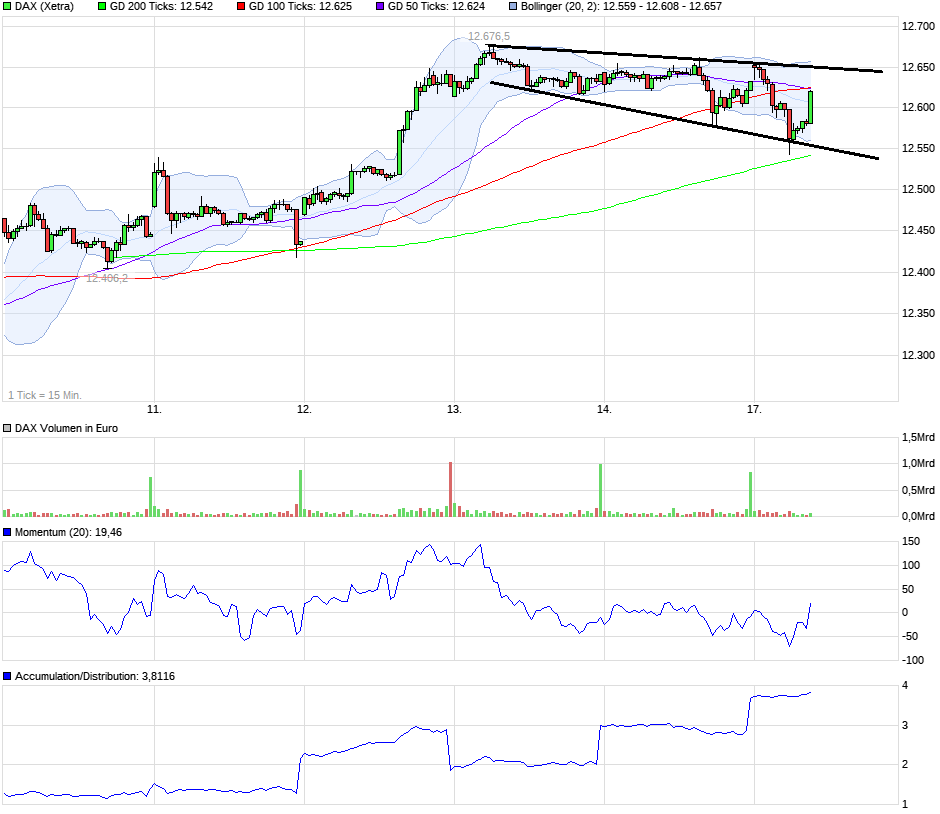This screenshot has height=814, width=940.
Task: Click the red GD 100 Ticks legend swatch
Action: (241, 7)
